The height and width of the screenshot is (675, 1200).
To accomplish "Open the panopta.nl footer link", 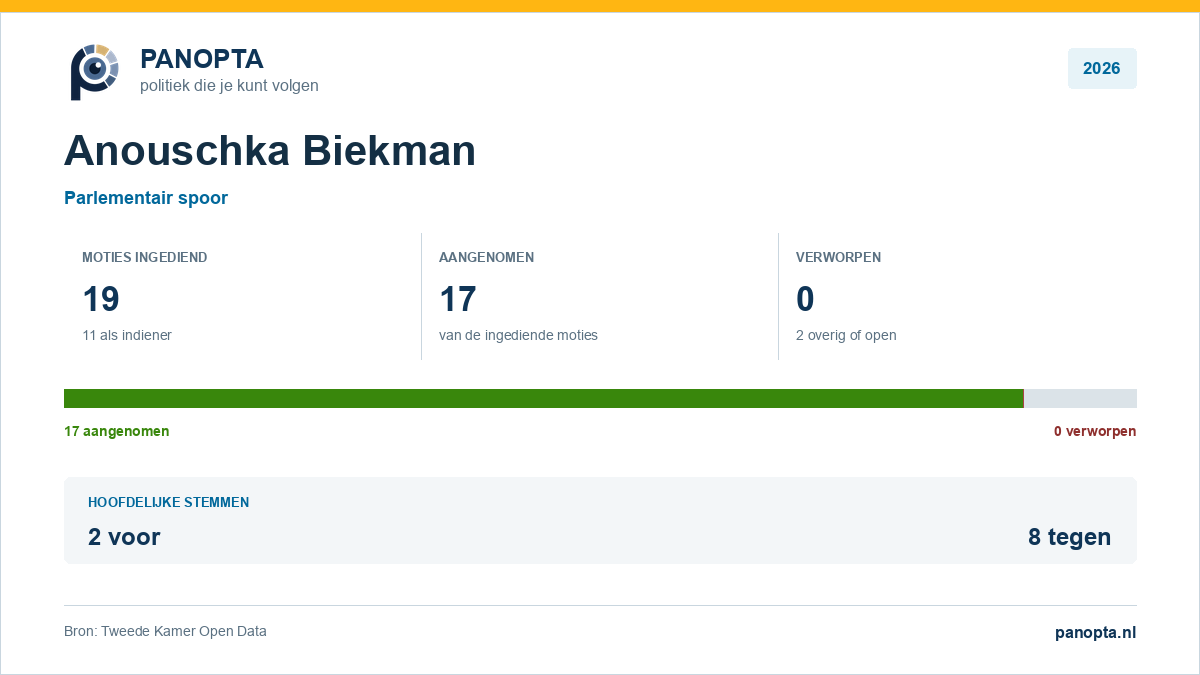I will (1096, 632).
